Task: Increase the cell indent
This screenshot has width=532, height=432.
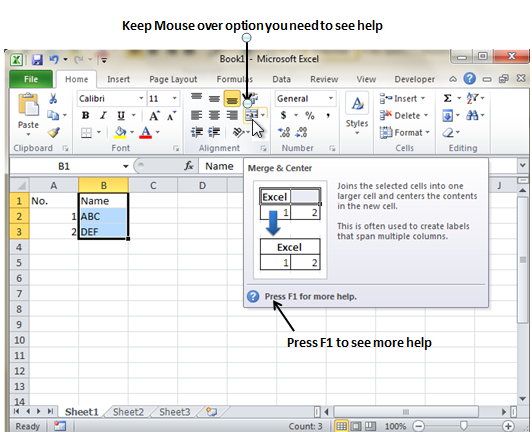Action: pos(214,132)
